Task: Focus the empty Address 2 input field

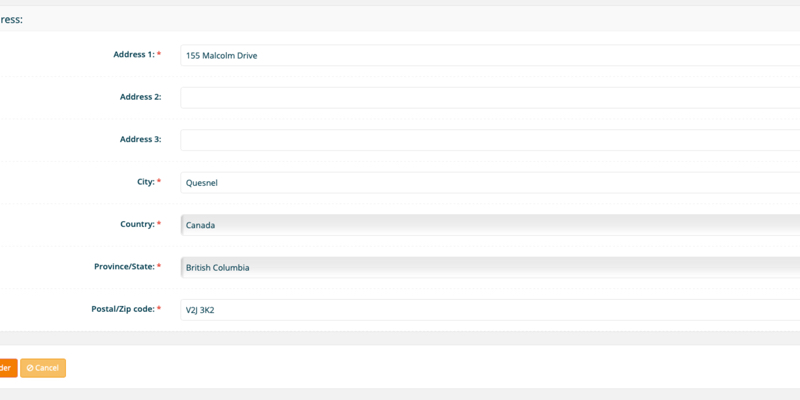Action: (490, 97)
